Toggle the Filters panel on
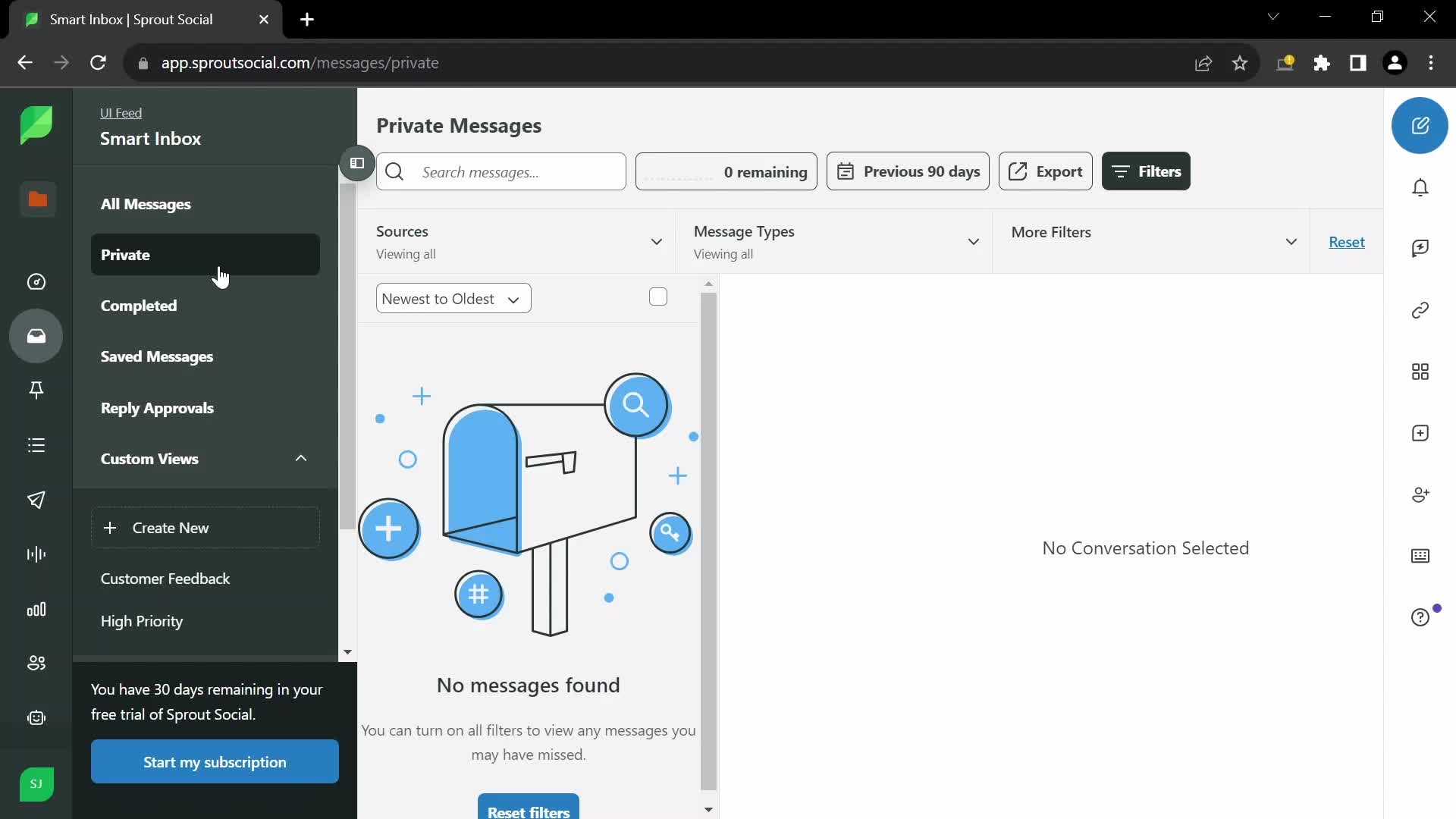This screenshot has height=819, width=1456. [1147, 171]
